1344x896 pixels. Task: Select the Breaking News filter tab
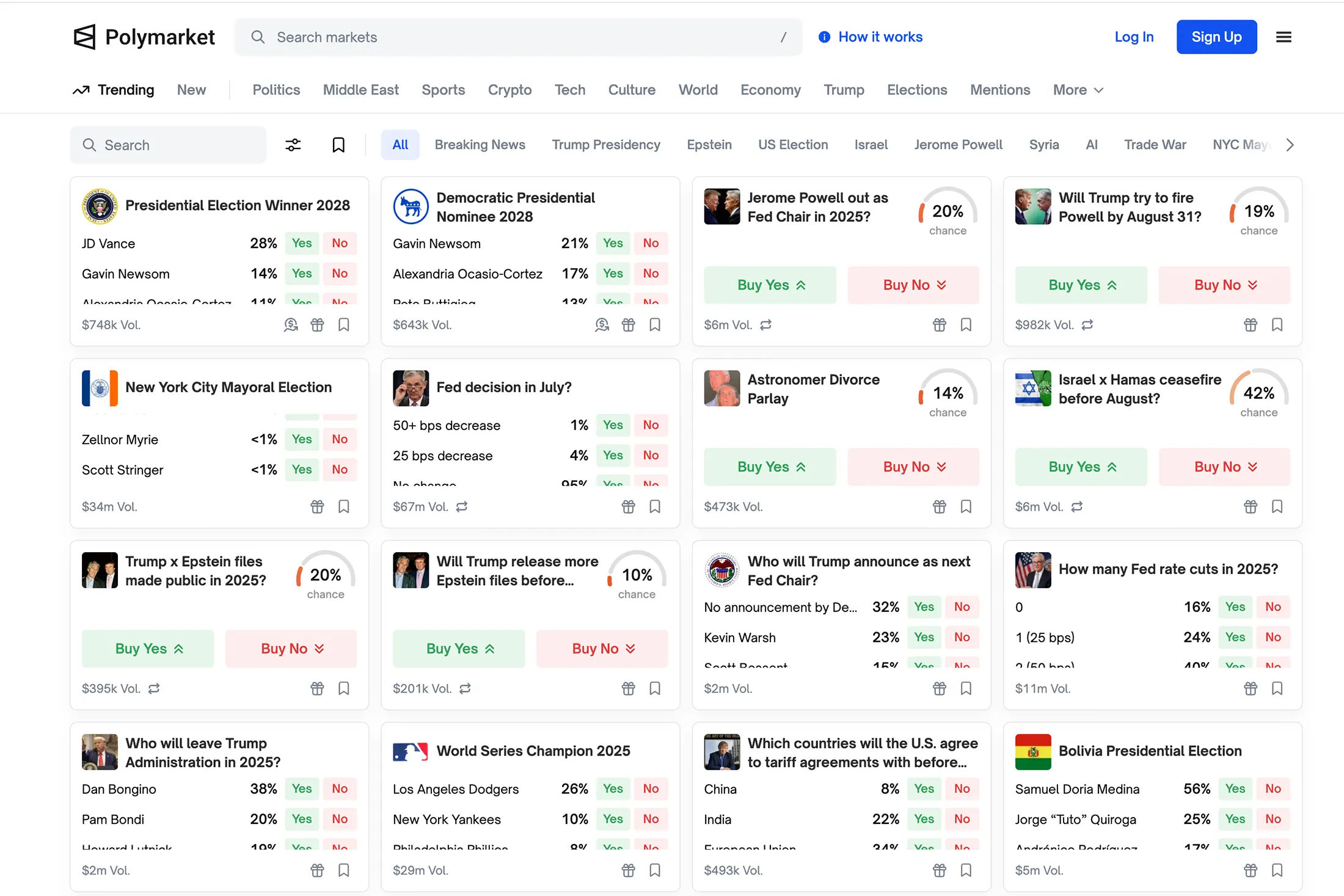[x=480, y=145]
